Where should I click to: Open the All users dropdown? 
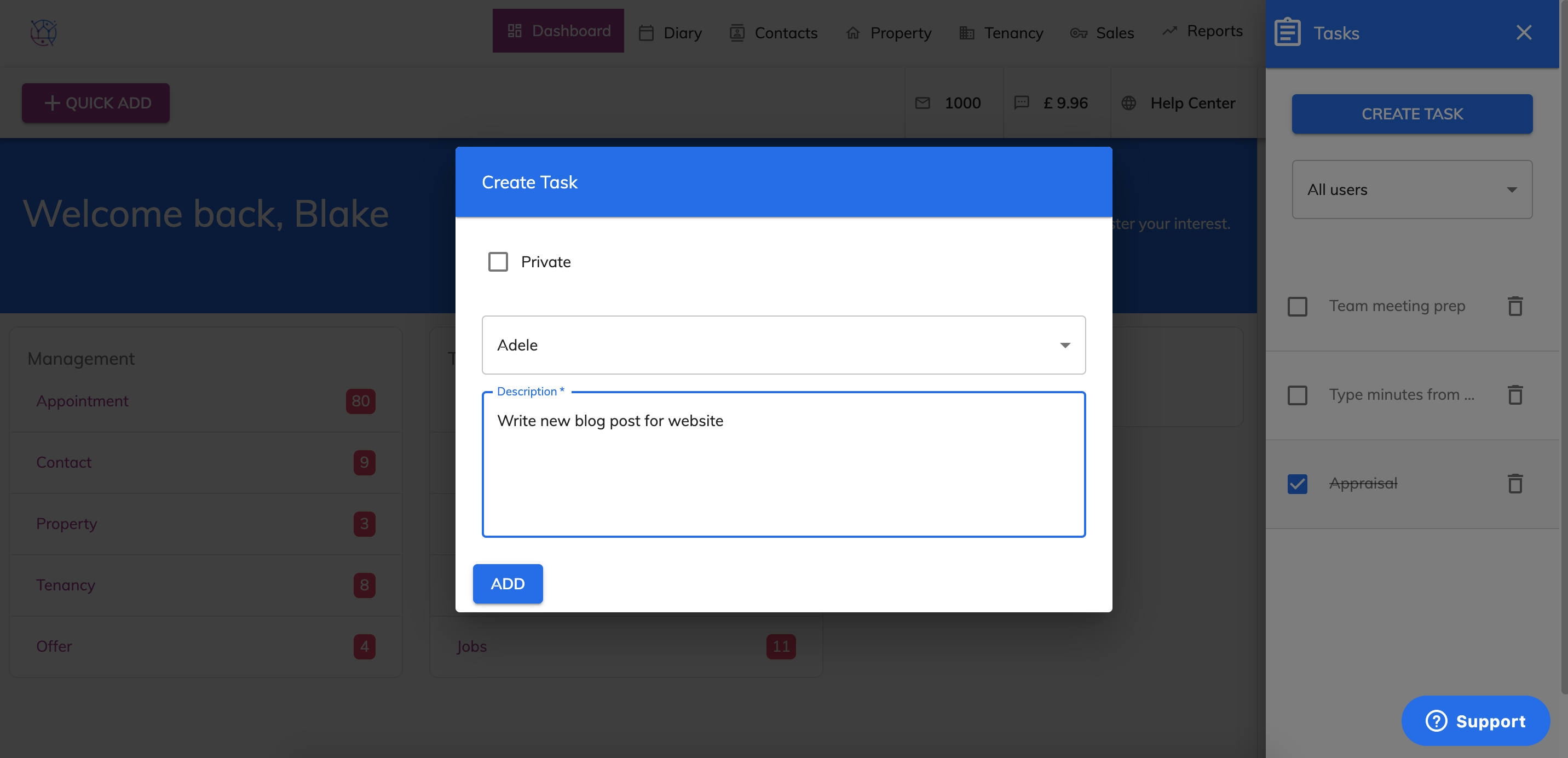[1411, 190]
